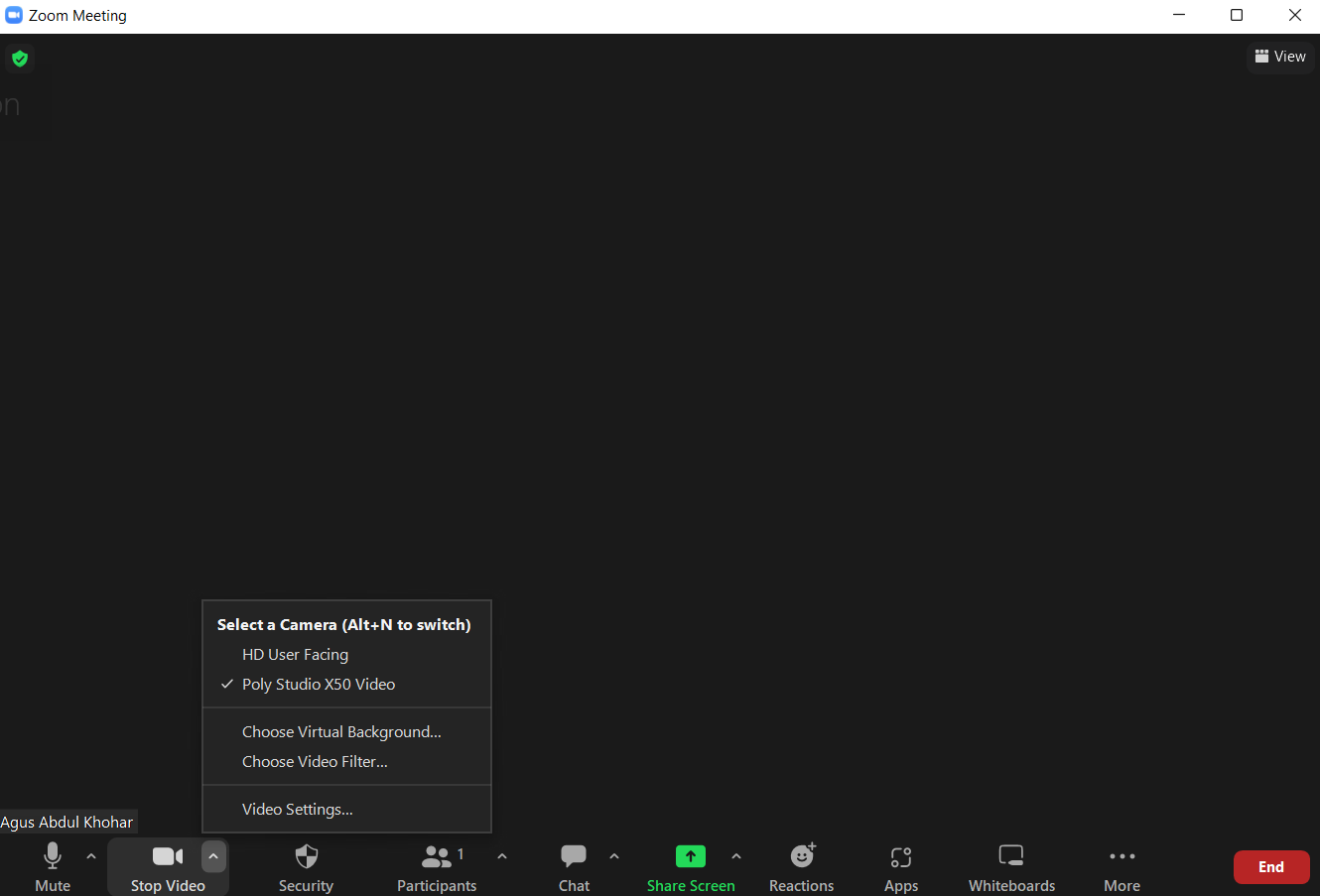Open Whiteboards

pos(1011,866)
